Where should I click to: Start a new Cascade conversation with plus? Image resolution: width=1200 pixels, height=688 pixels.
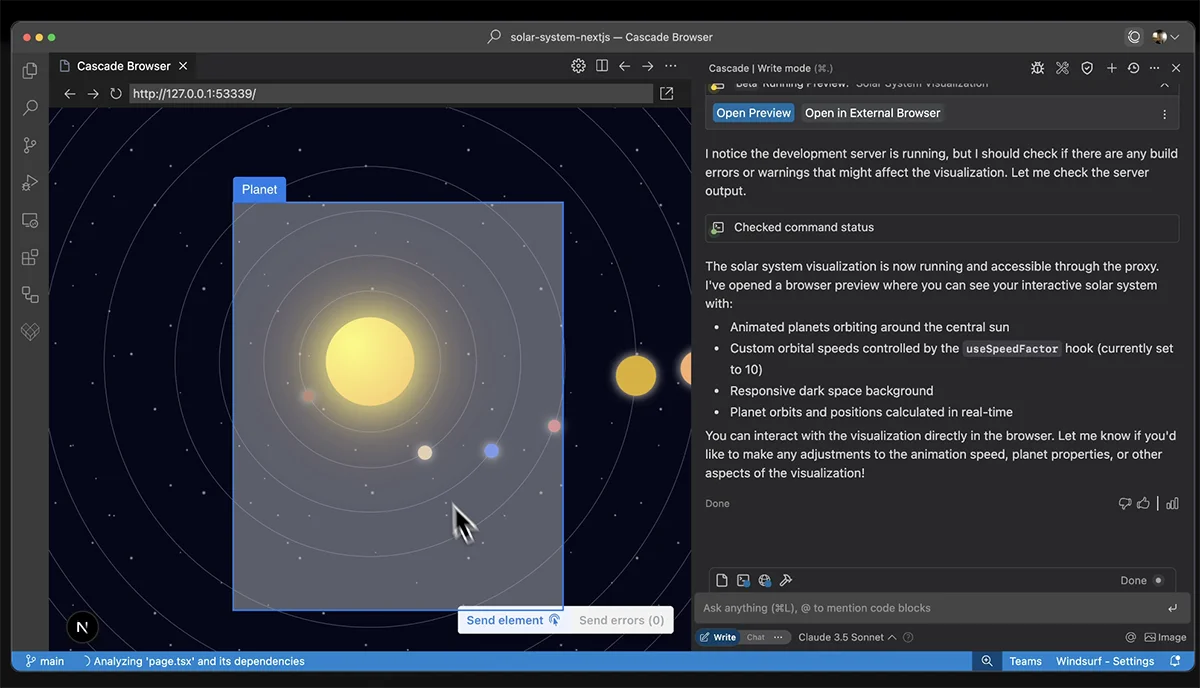point(1111,68)
